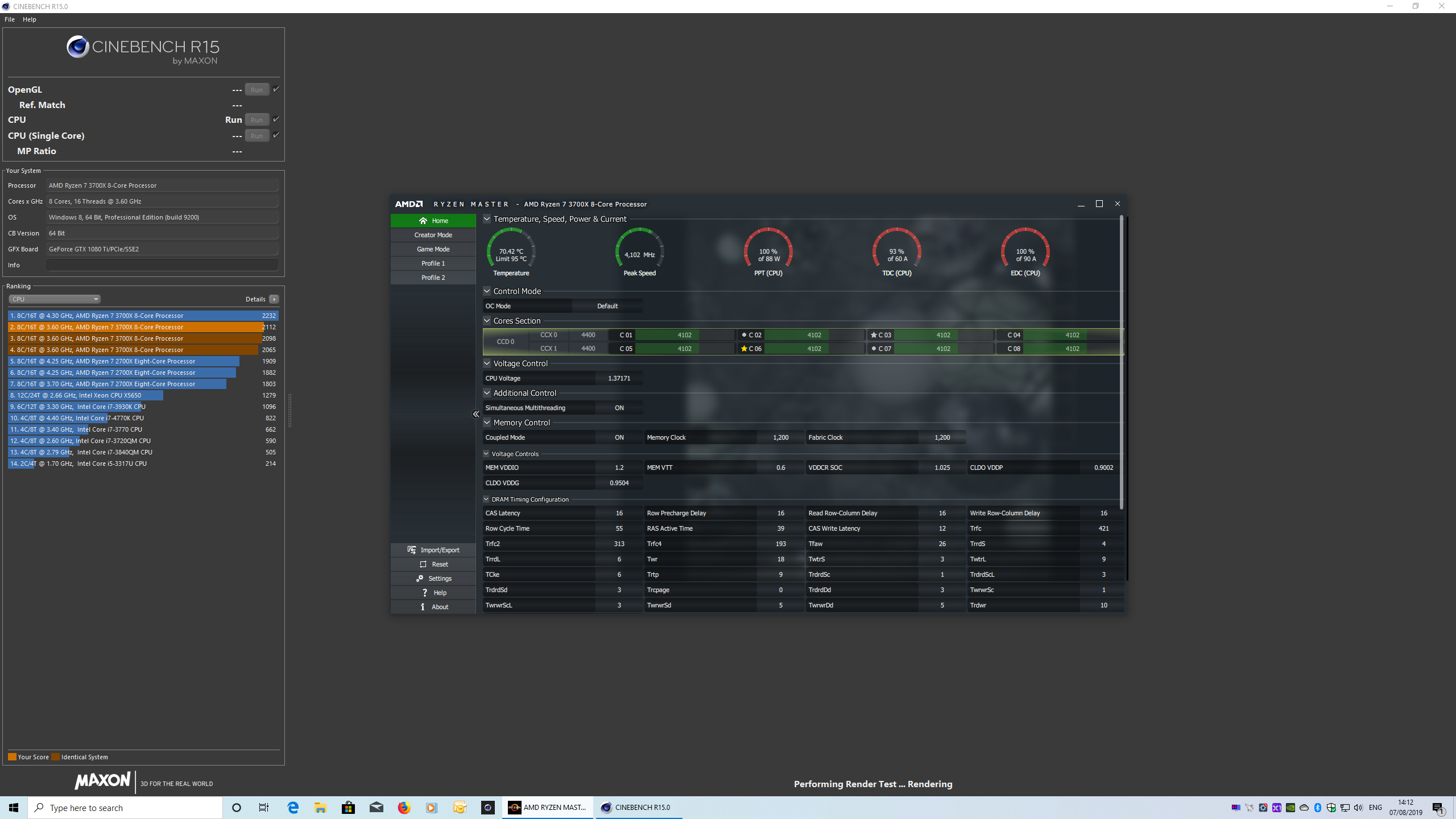Open Firefox from the taskbar

point(404,808)
